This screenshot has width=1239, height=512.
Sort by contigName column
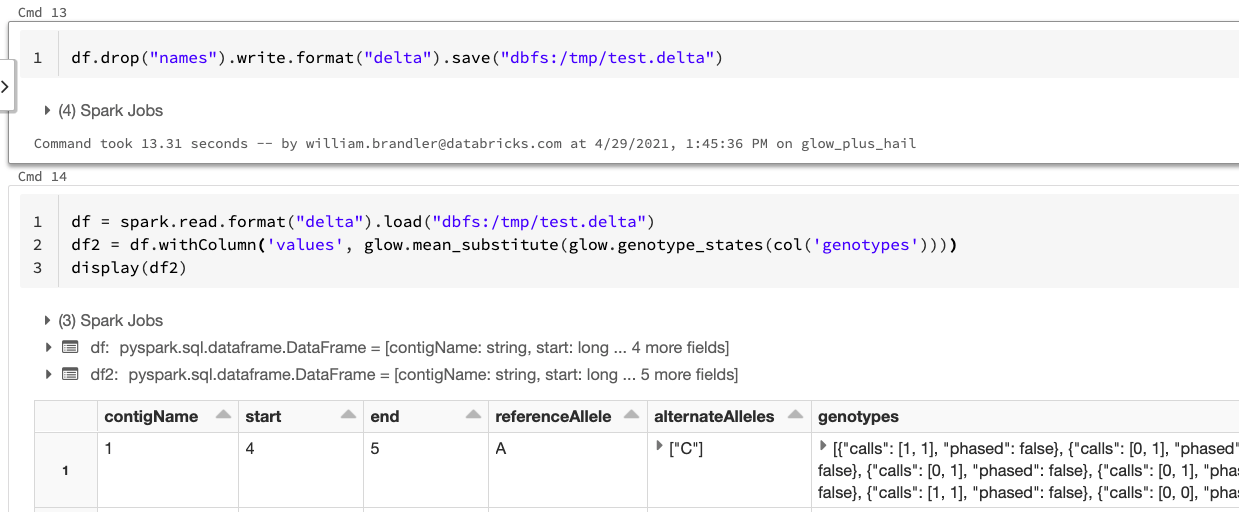(x=223, y=416)
